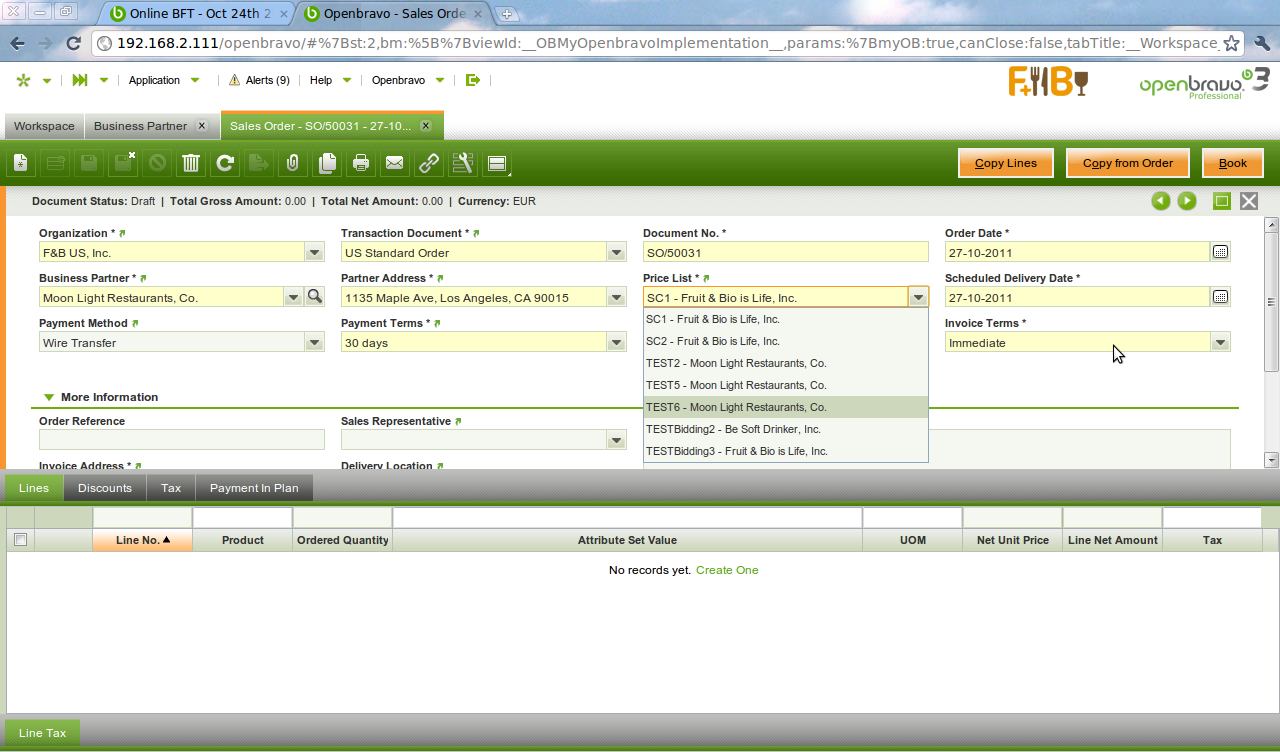Search business partners with the magnifier icon
This screenshot has width=1280, height=752.
[x=314, y=297]
